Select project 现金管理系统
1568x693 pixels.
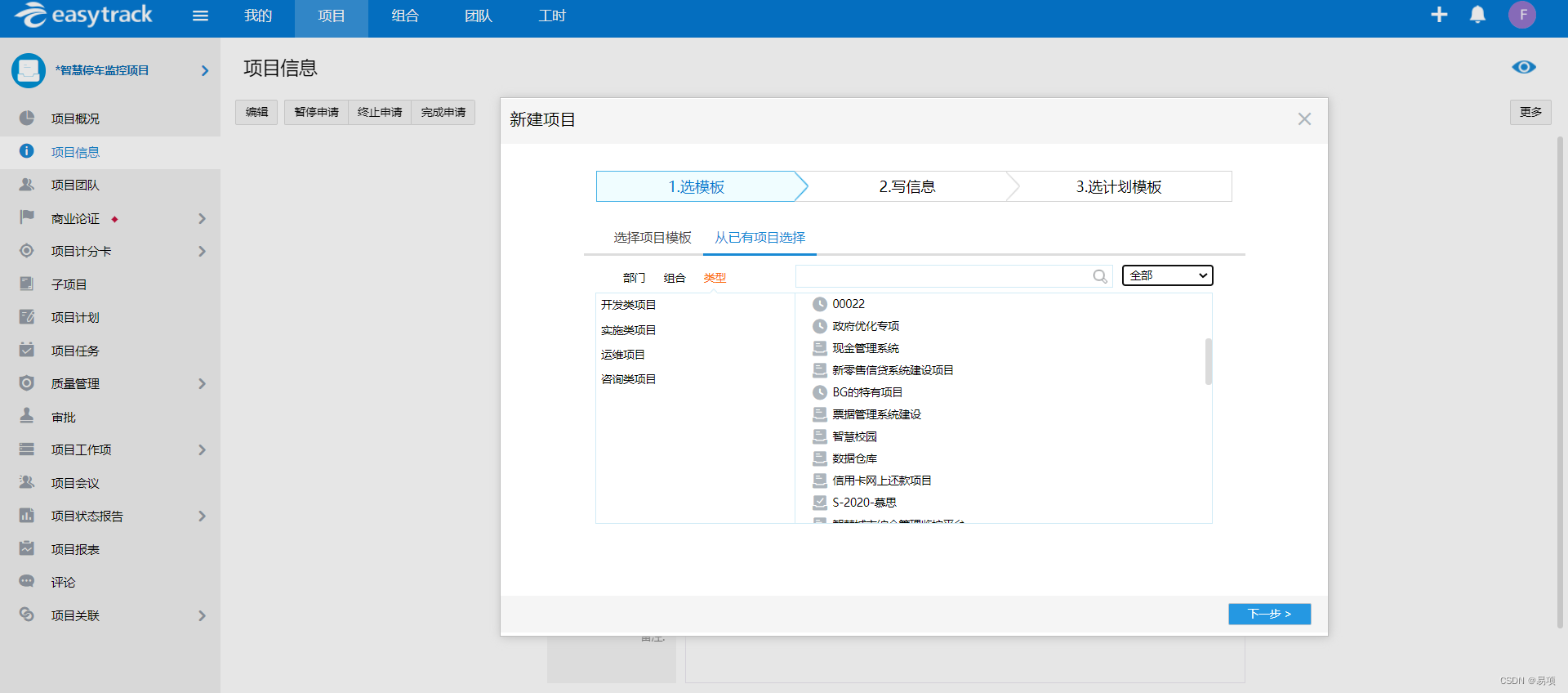pyautogui.click(x=866, y=348)
